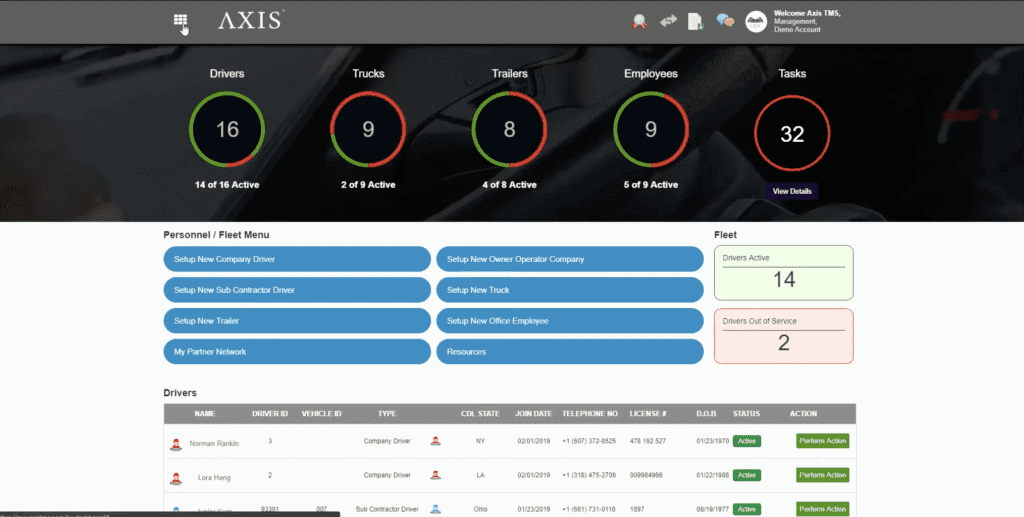Click the AXIS logo in the header
Viewport: 1024px width, 517px height.
click(x=251, y=20)
